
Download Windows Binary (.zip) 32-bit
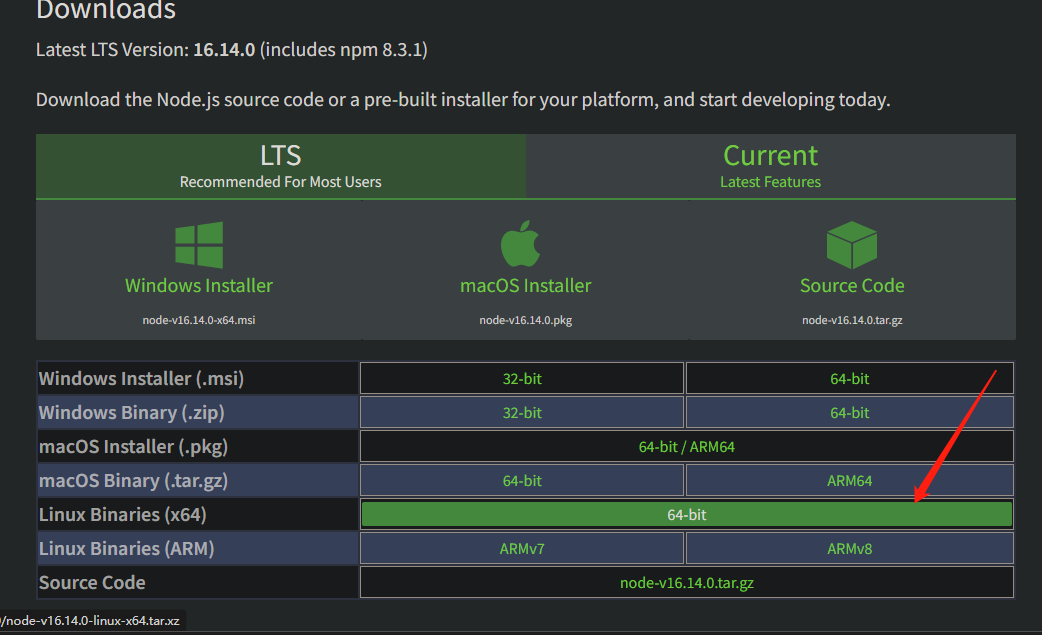[x=522, y=412]
